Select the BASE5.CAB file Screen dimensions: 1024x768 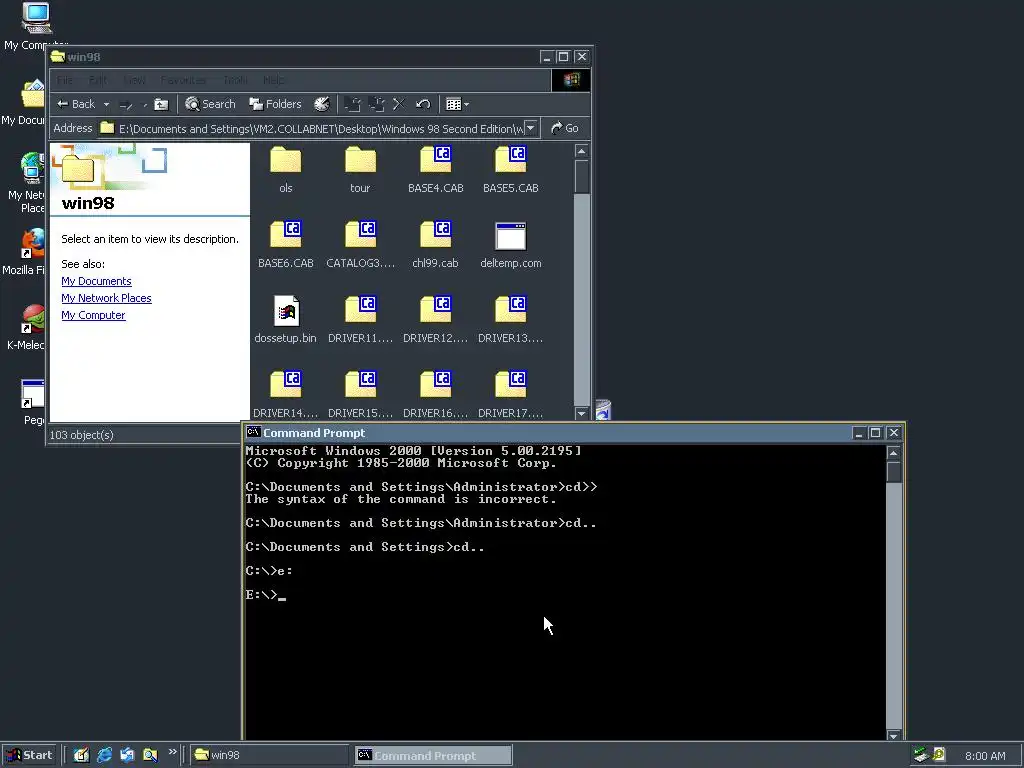(511, 169)
